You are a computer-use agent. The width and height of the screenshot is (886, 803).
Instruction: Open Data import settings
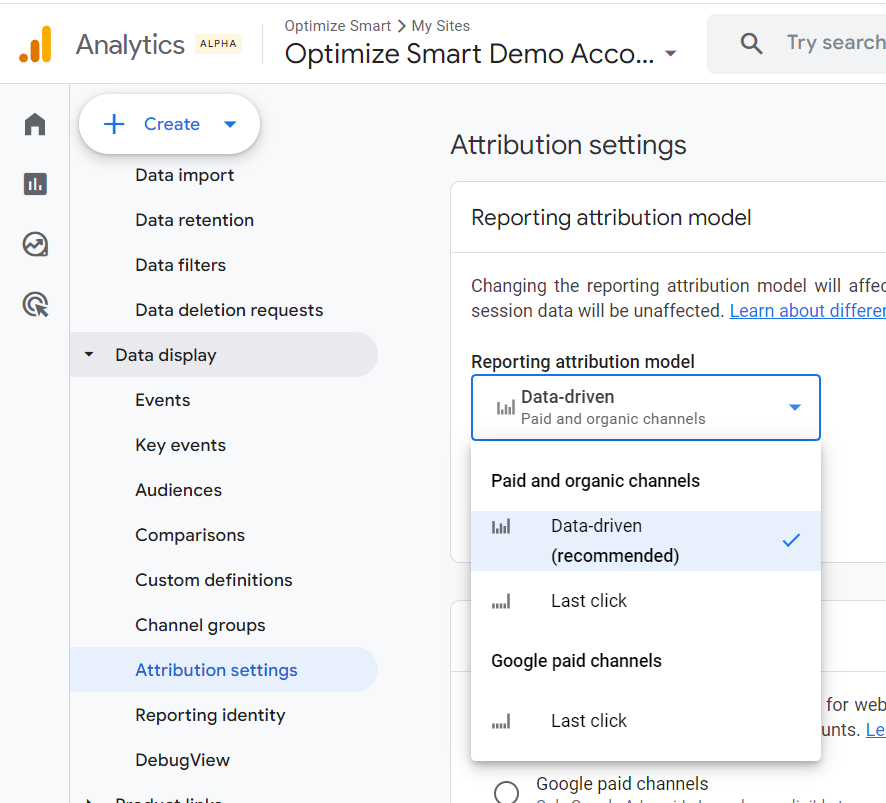click(184, 175)
